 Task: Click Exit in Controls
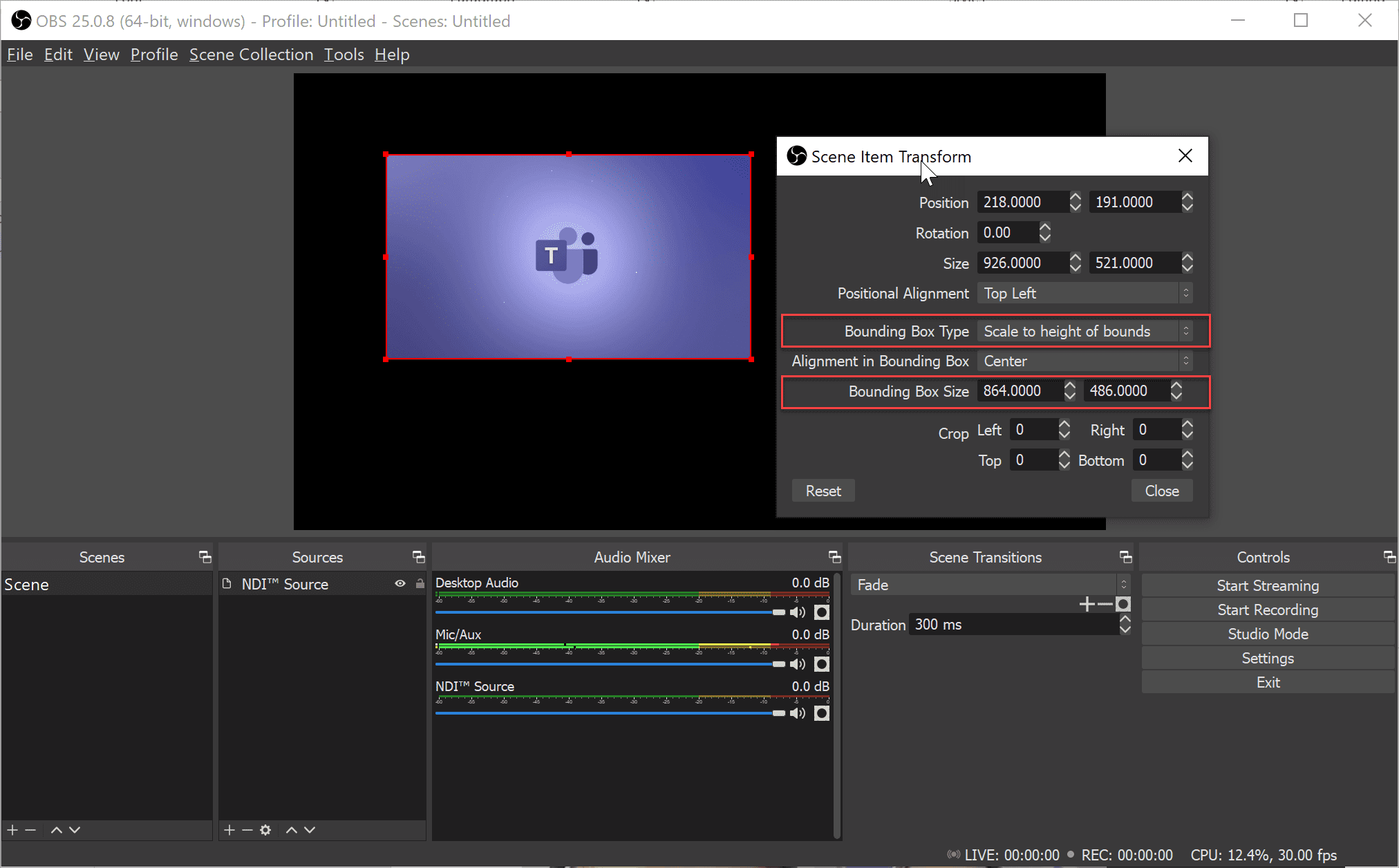point(1268,682)
